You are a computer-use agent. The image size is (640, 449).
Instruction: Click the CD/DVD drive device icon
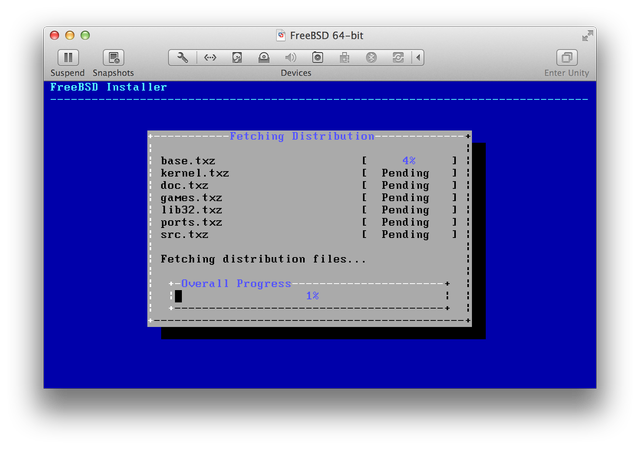(x=264, y=58)
